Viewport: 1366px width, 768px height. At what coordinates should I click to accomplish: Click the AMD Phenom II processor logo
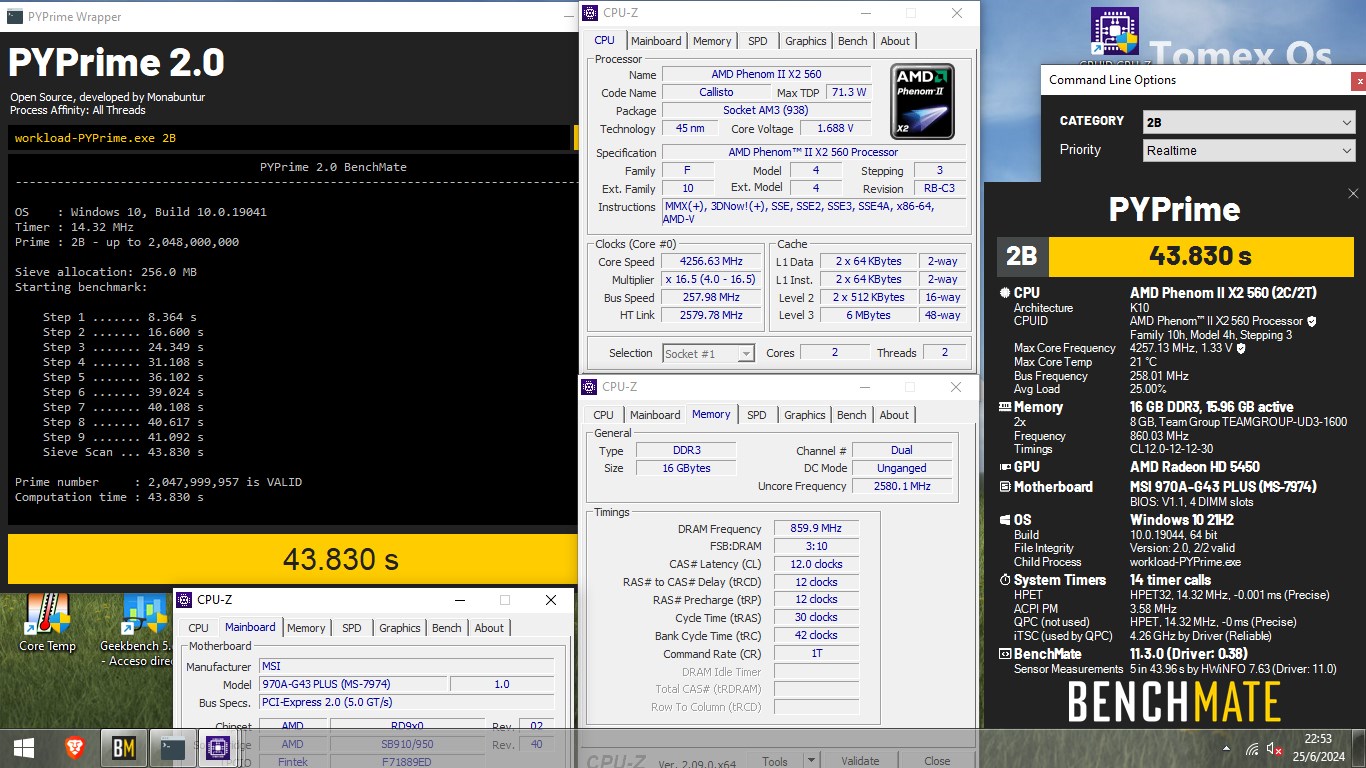point(922,102)
